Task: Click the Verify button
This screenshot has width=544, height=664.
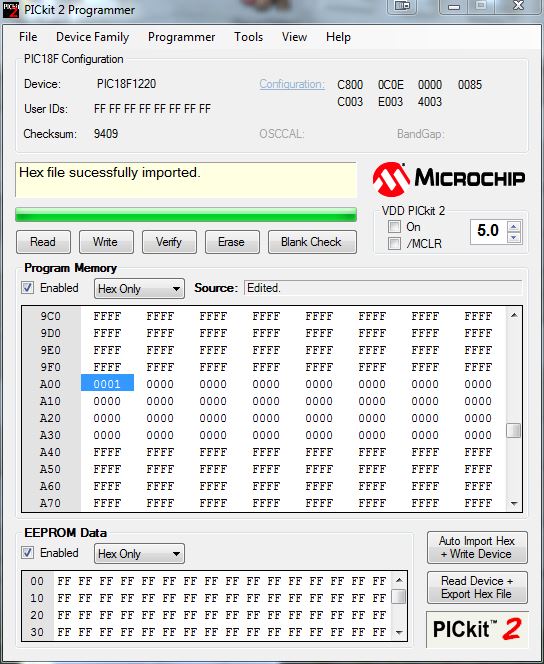Action: pyautogui.click(x=169, y=242)
